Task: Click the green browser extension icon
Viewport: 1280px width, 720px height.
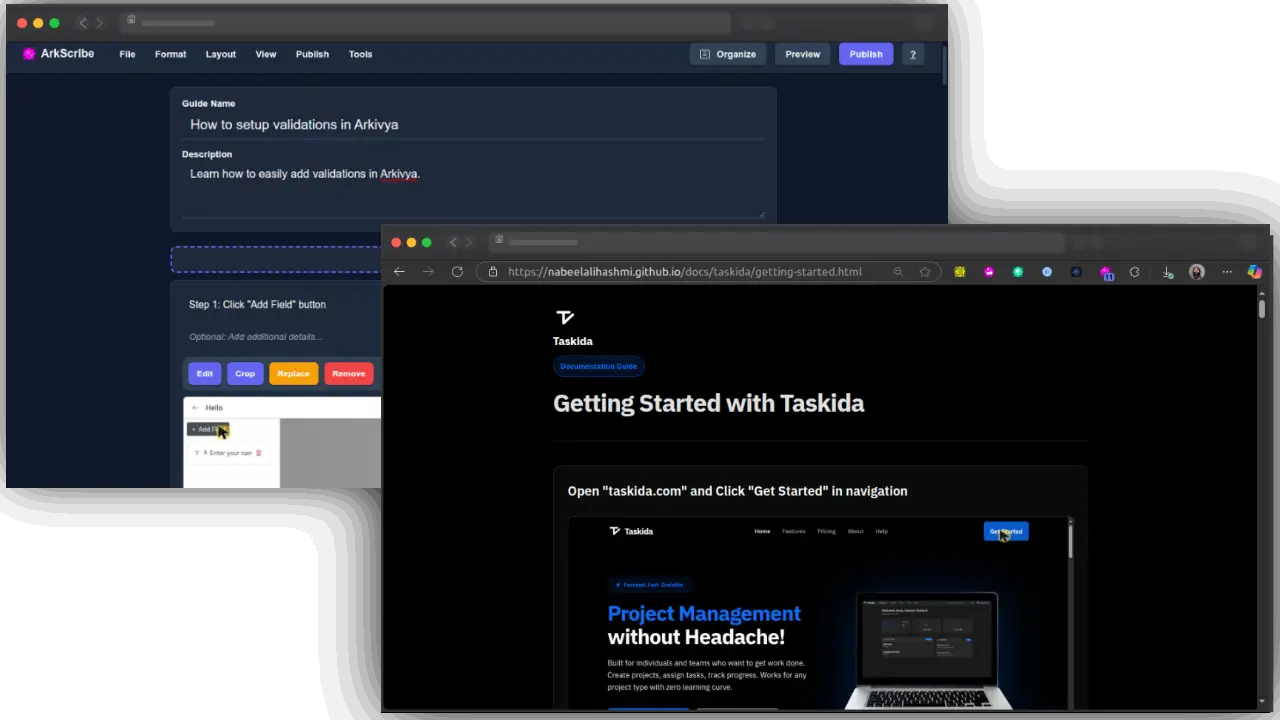Action: pyautogui.click(x=1018, y=272)
